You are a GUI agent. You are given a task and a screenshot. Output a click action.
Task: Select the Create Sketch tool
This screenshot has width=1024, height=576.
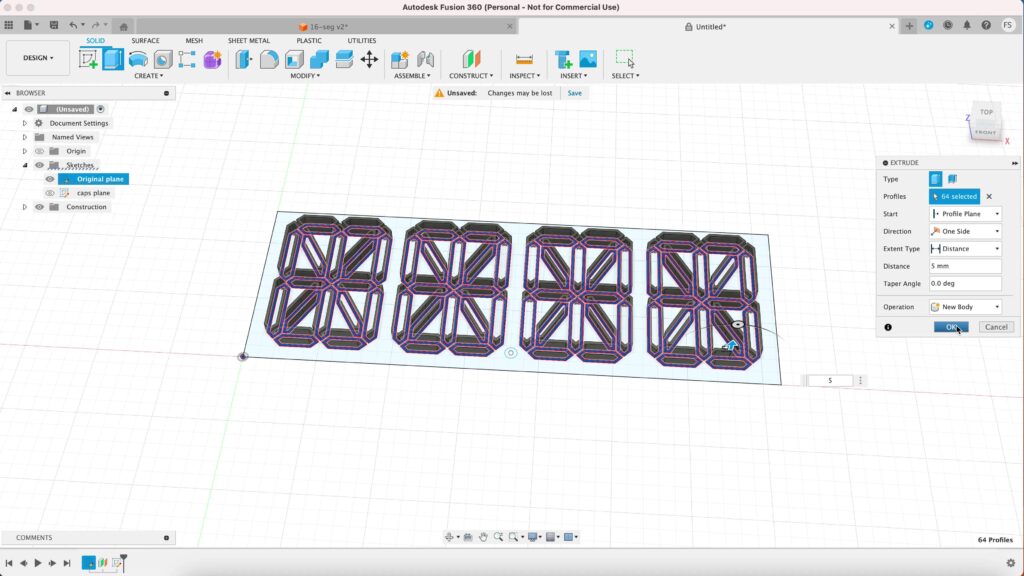pos(89,59)
